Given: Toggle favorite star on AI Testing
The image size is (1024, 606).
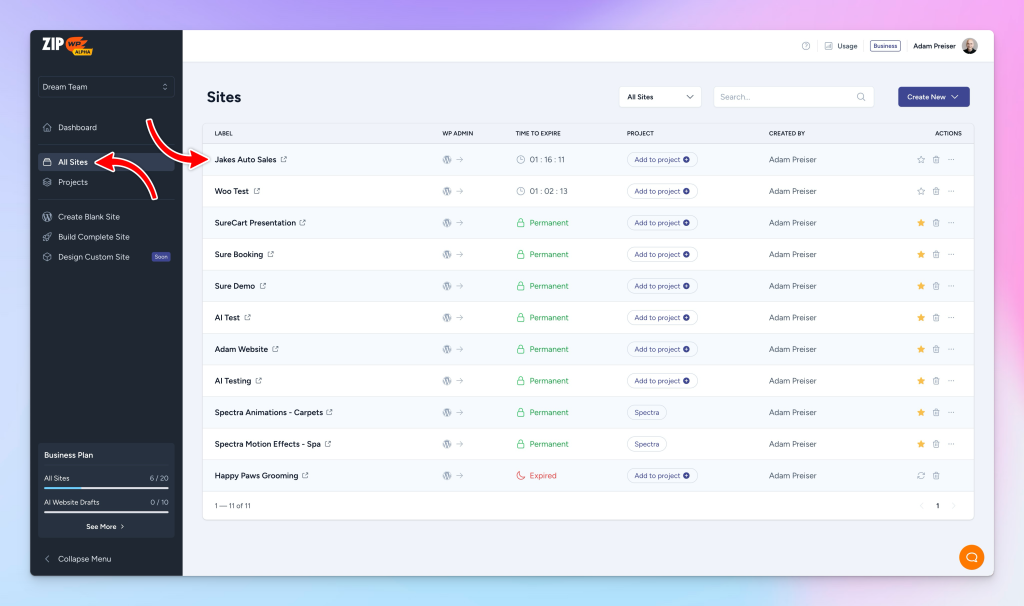Looking at the screenshot, I should [x=921, y=381].
